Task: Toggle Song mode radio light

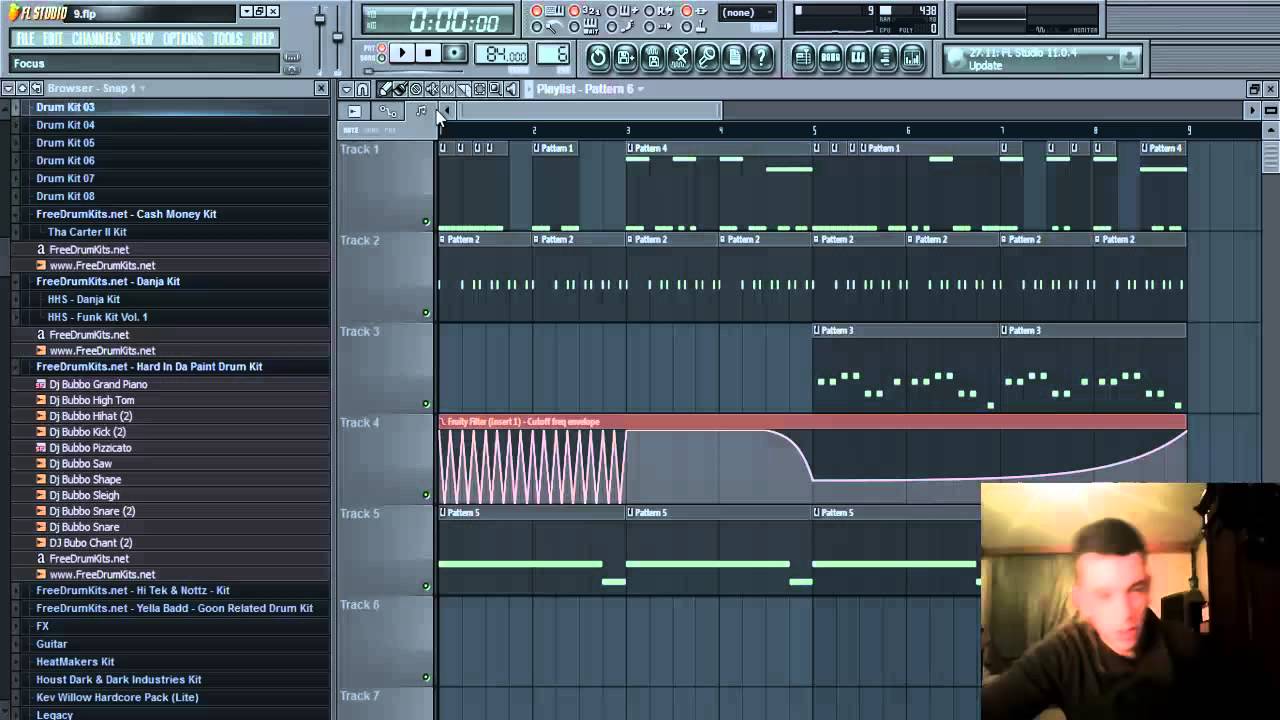Action: pyautogui.click(x=382, y=58)
